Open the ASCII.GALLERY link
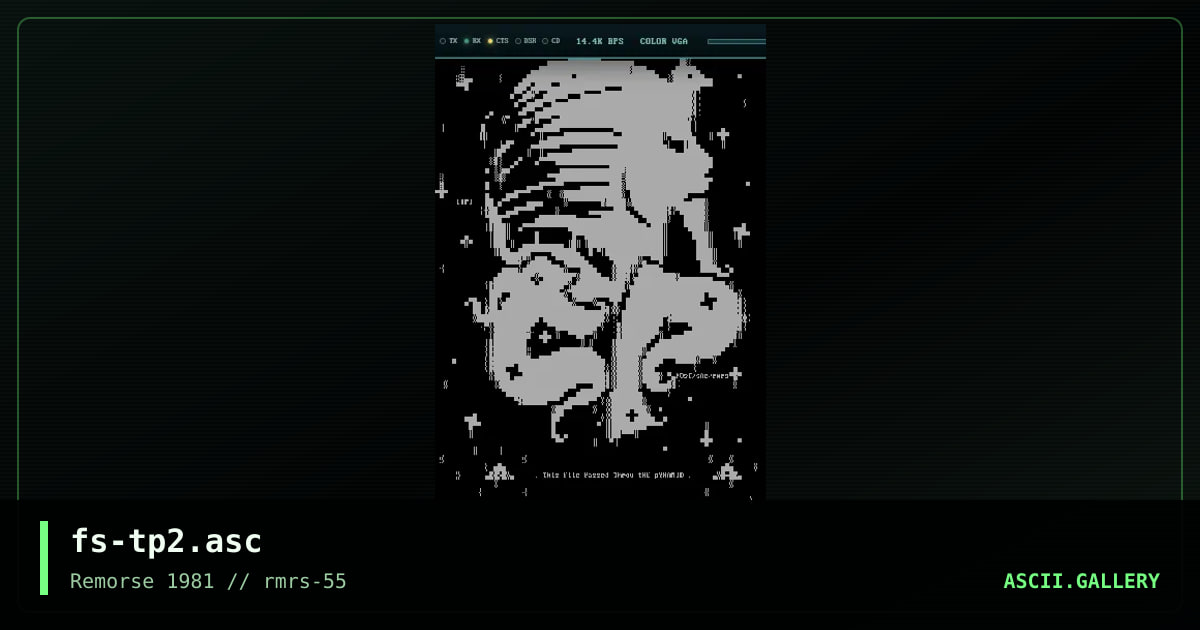The height and width of the screenshot is (630, 1200). 1082,581
